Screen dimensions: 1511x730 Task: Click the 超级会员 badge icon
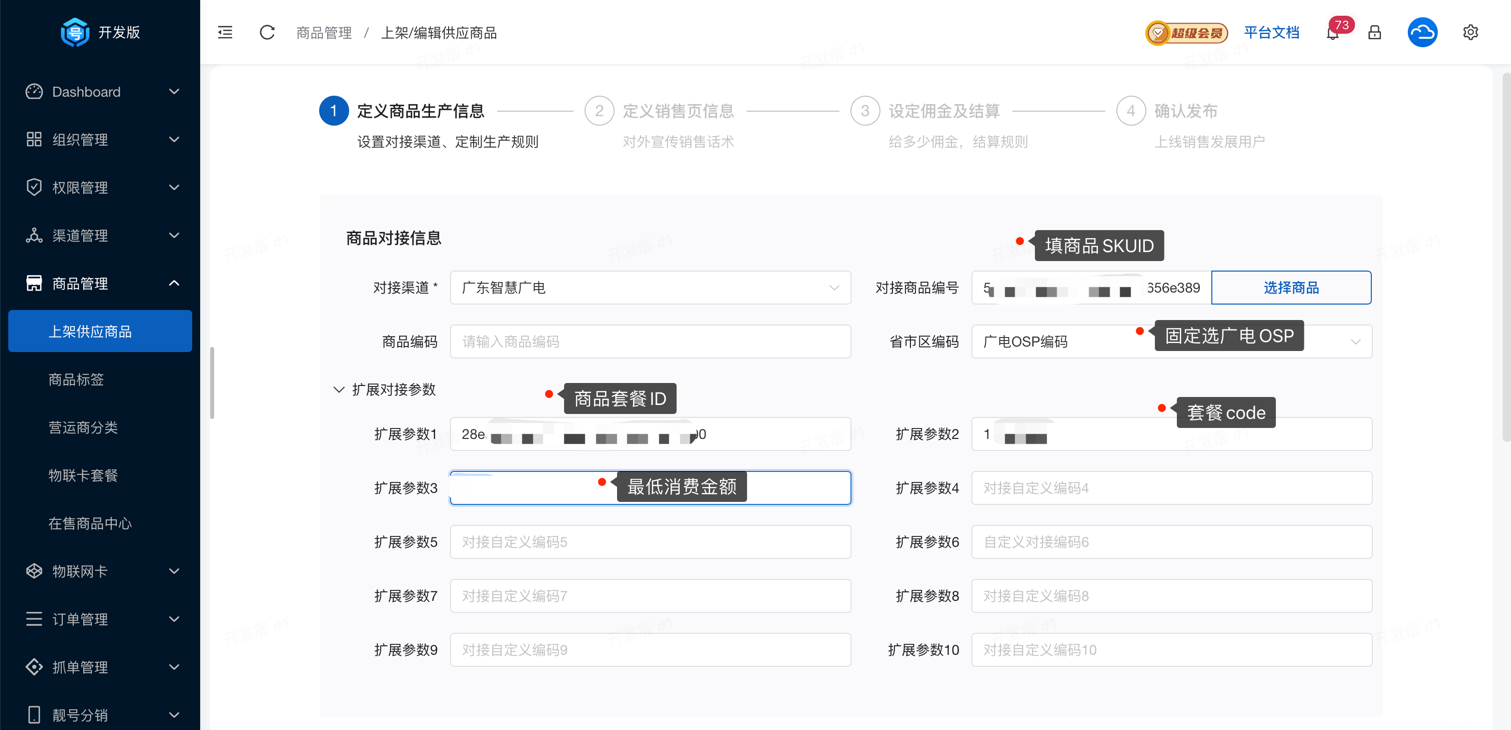click(x=1186, y=33)
